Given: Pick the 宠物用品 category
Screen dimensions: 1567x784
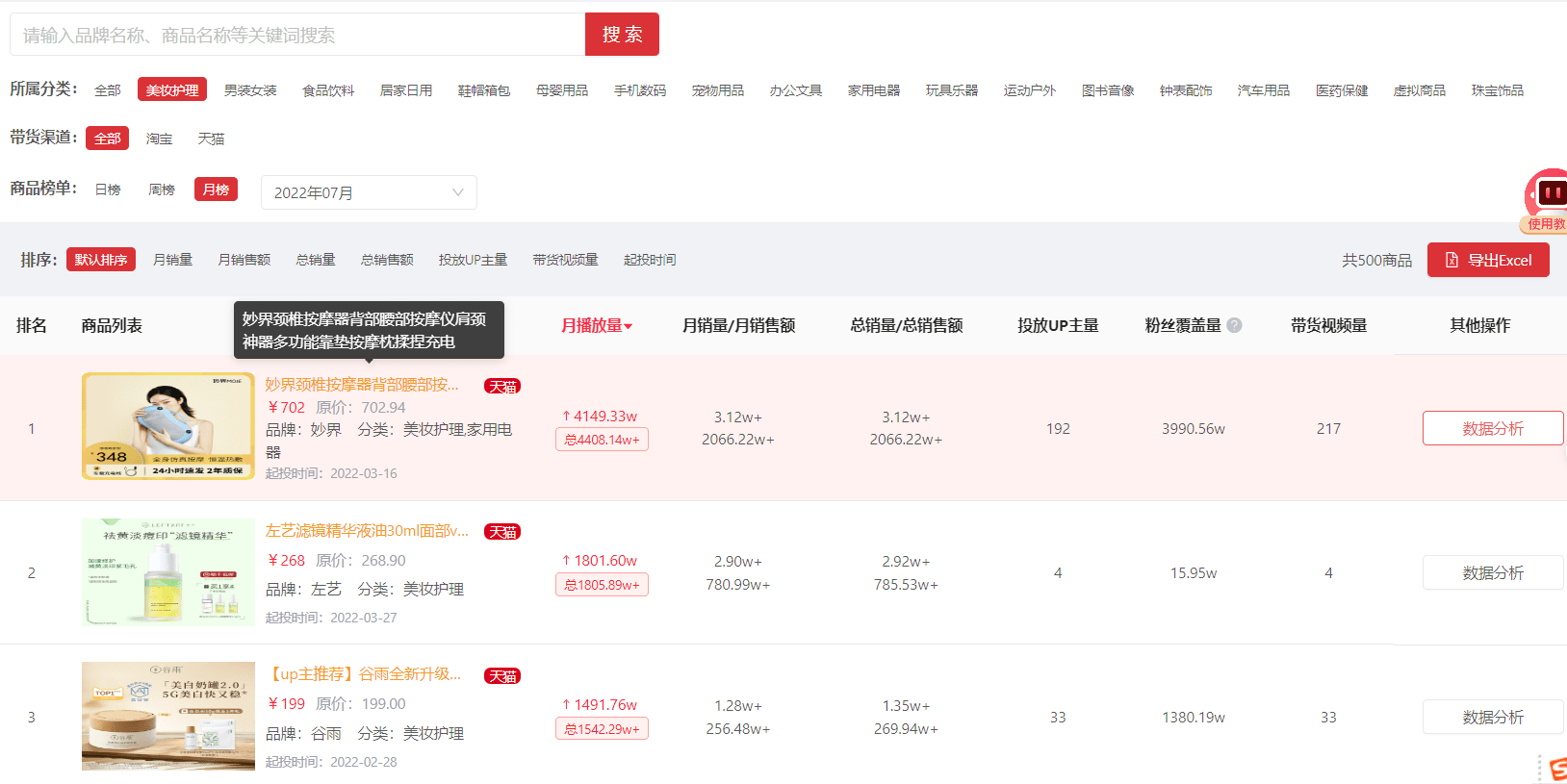Looking at the screenshot, I should click(718, 90).
